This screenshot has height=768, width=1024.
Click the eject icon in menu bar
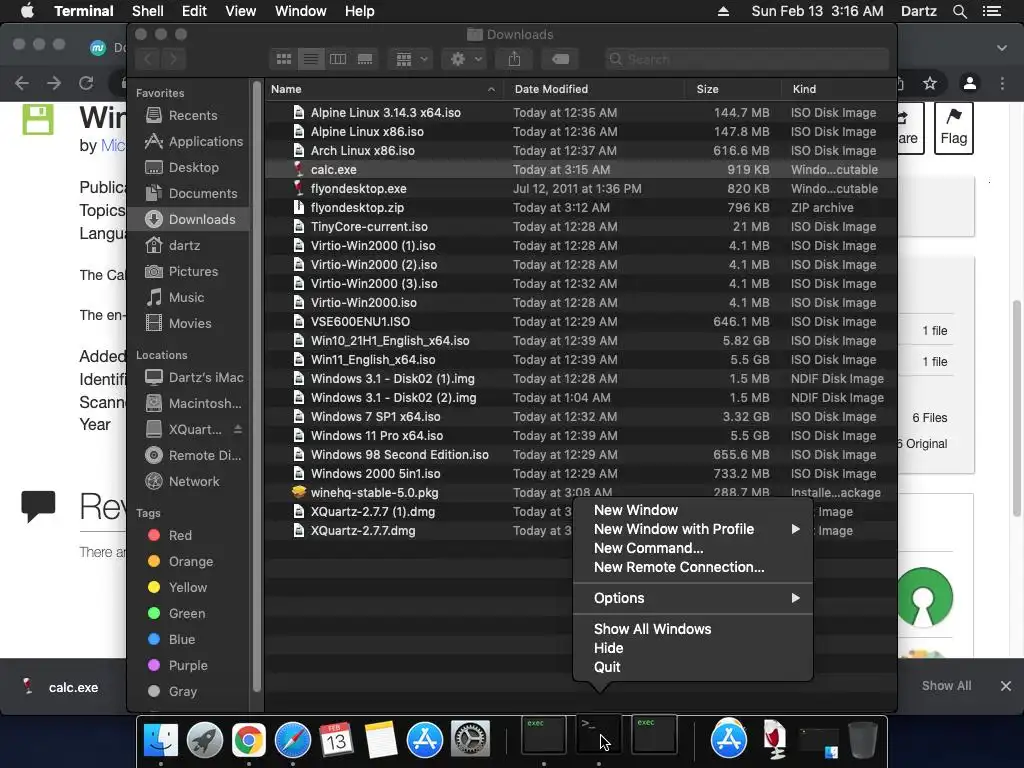pyautogui.click(x=724, y=11)
